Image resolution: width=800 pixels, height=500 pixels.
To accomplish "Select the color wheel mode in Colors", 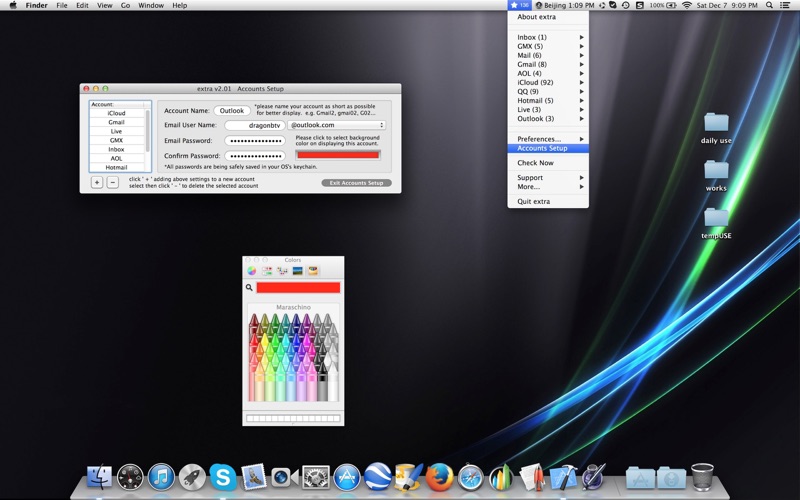I will point(252,271).
